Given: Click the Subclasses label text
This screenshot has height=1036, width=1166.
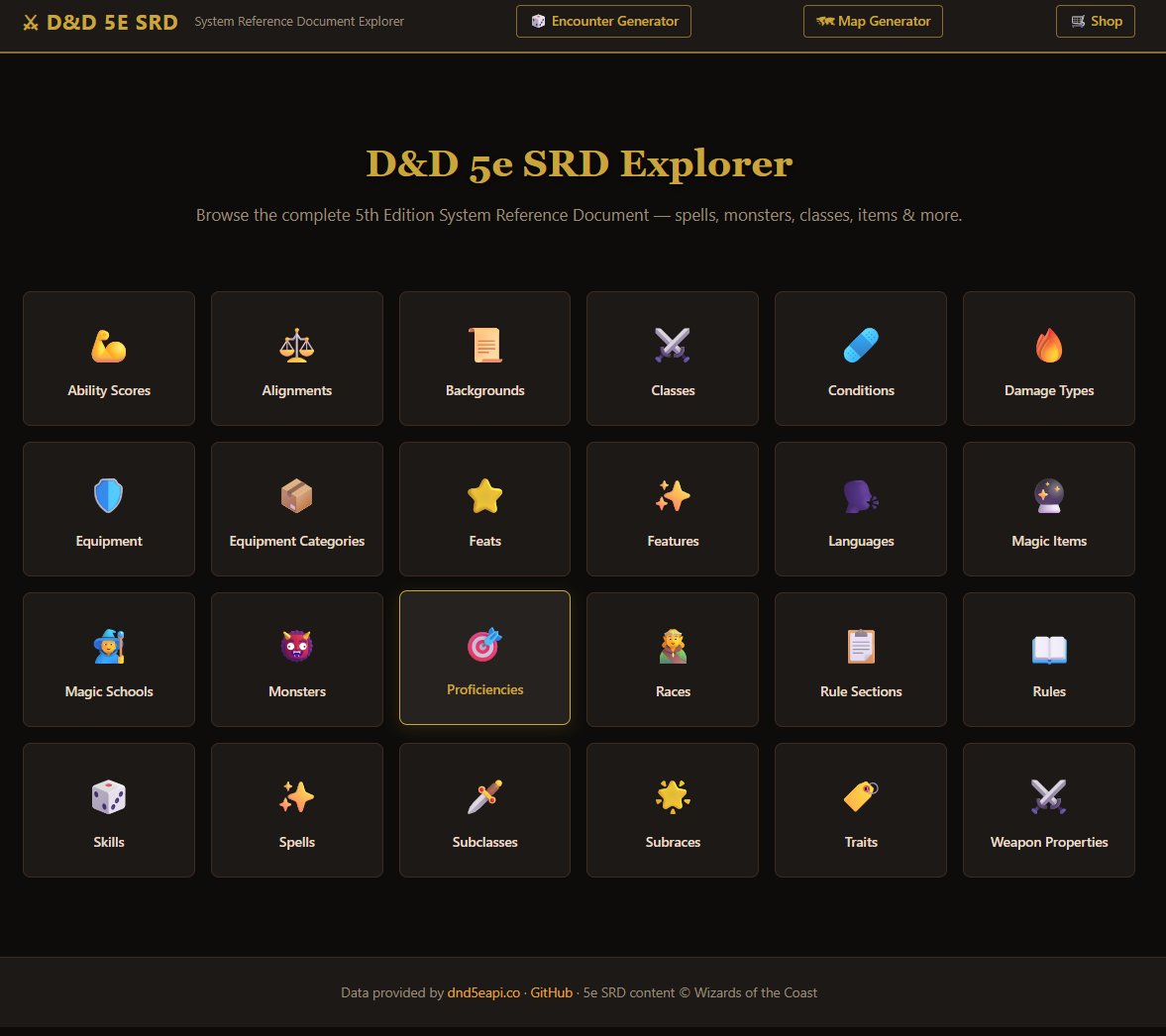Looking at the screenshot, I should [x=484, y=842].
